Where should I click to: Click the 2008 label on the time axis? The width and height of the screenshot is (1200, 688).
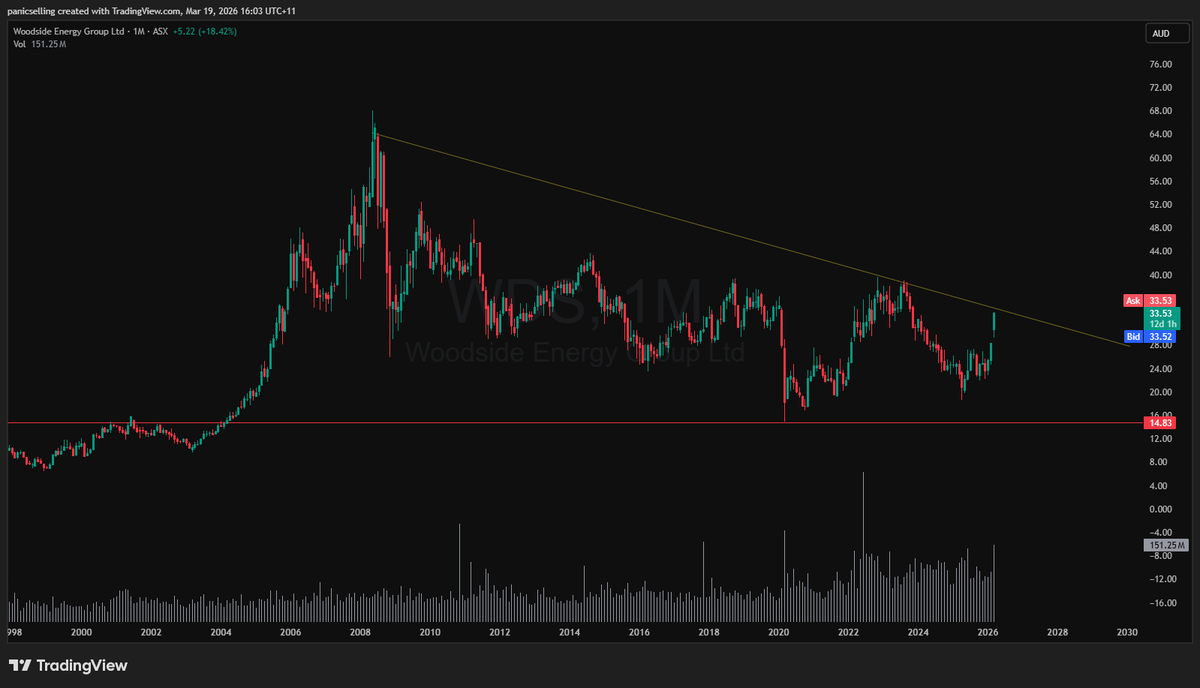click(360, 632)
